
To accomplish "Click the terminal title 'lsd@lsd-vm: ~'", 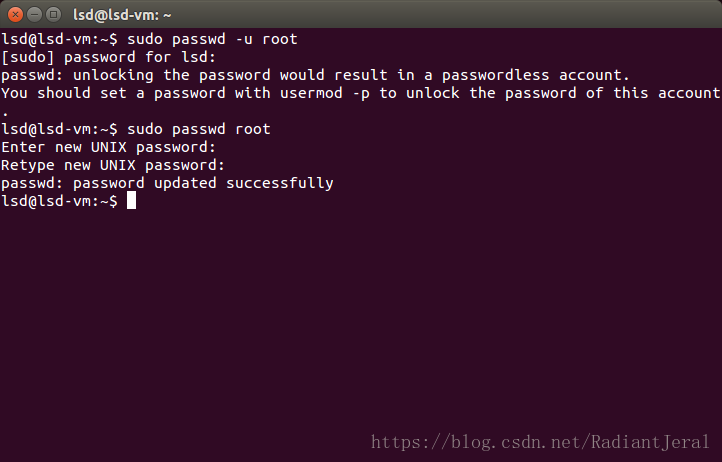I will pyautogui.click(x=122, y=15).
